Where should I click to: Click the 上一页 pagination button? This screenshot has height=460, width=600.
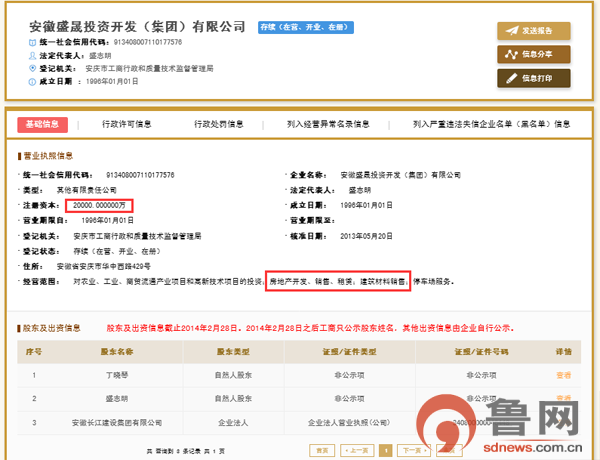358,451
